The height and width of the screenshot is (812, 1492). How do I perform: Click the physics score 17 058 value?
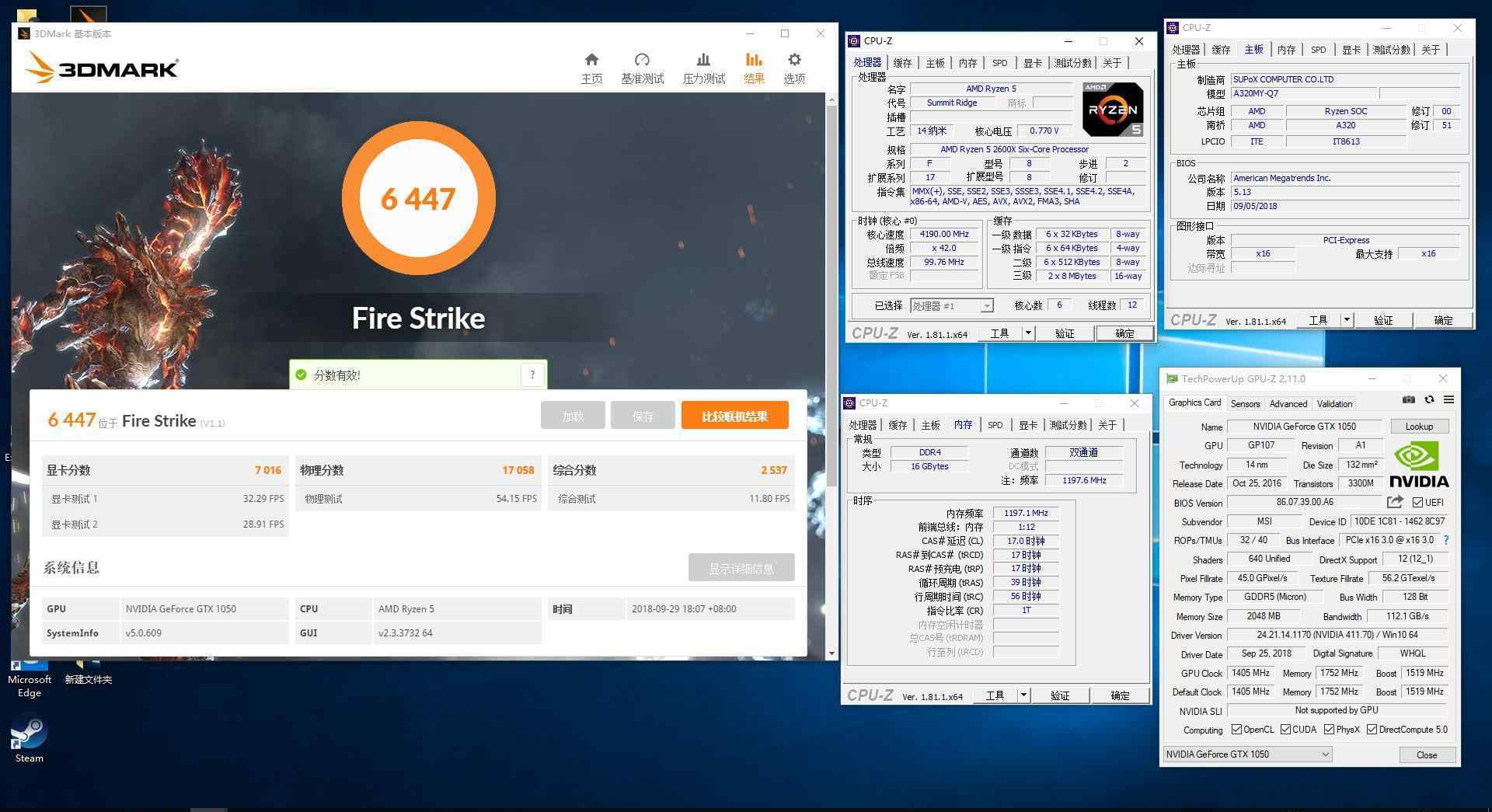[518, 470]
